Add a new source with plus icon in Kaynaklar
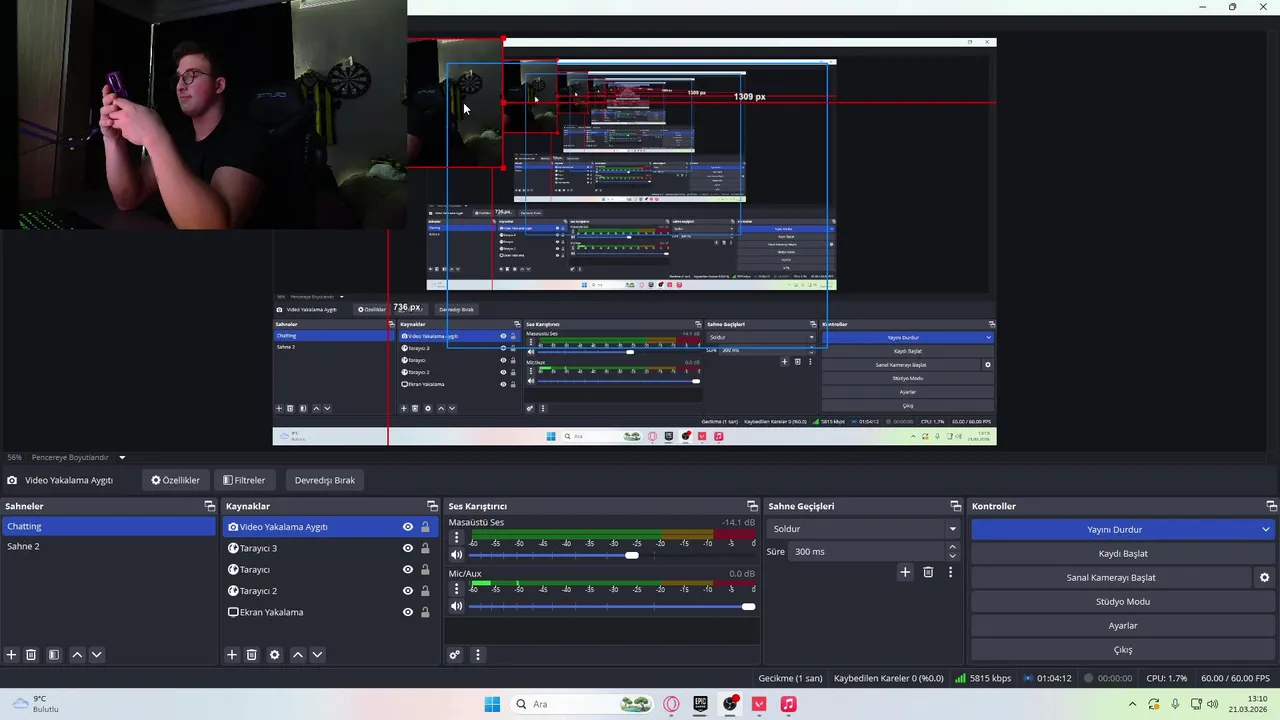1280x720 pixels. 232,655
